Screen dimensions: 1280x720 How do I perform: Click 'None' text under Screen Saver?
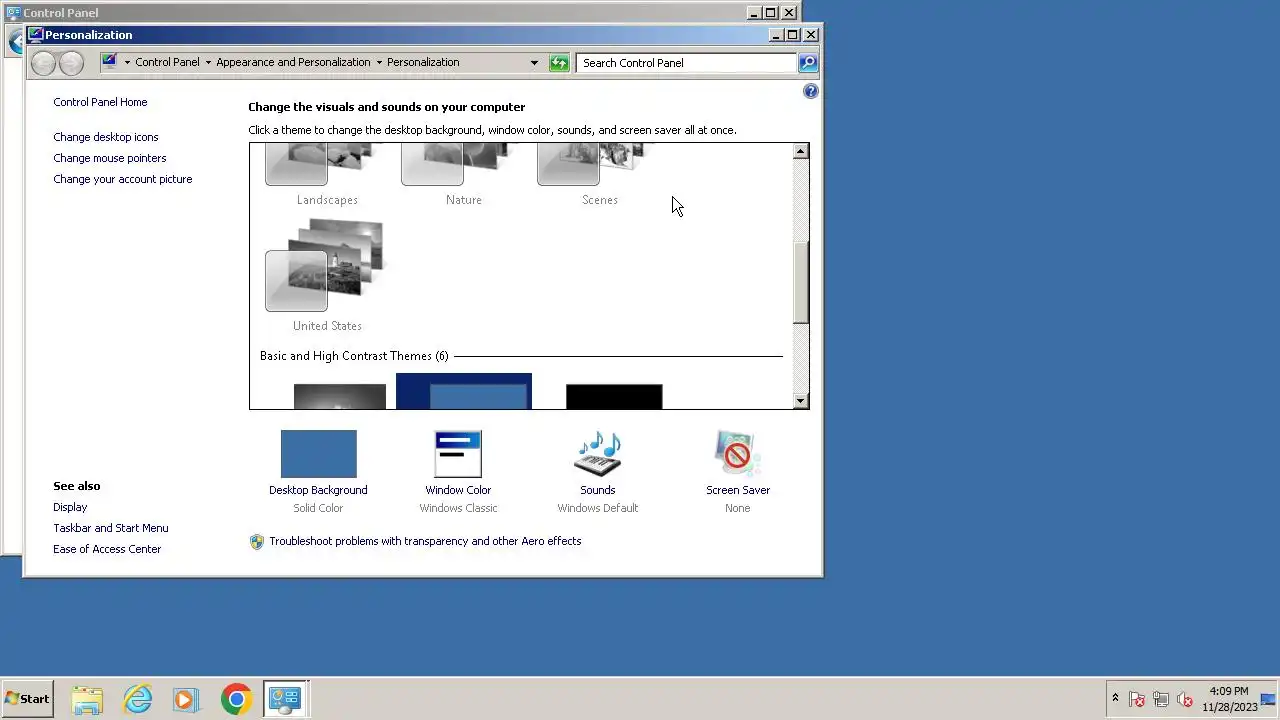(x=738, y=508)
